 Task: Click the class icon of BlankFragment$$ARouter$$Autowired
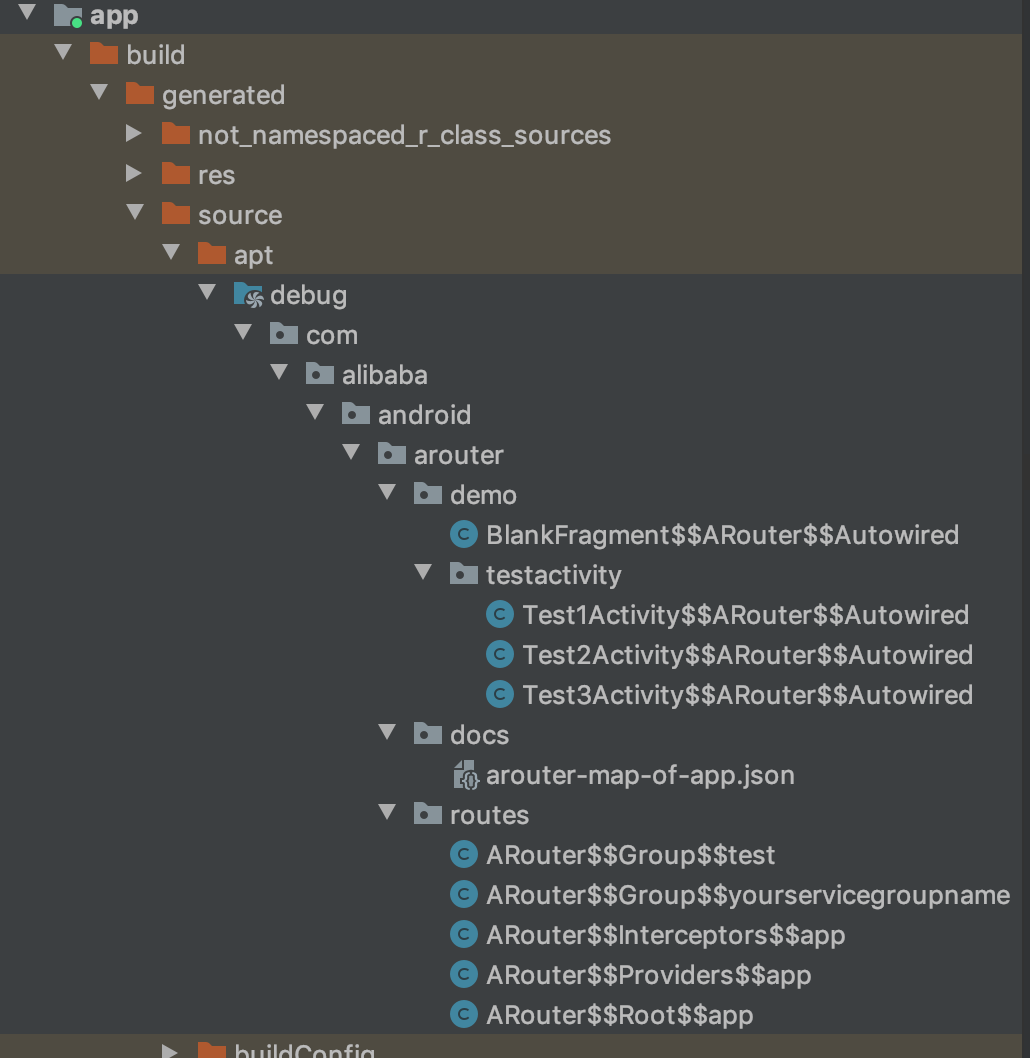(x=464, y=534)
